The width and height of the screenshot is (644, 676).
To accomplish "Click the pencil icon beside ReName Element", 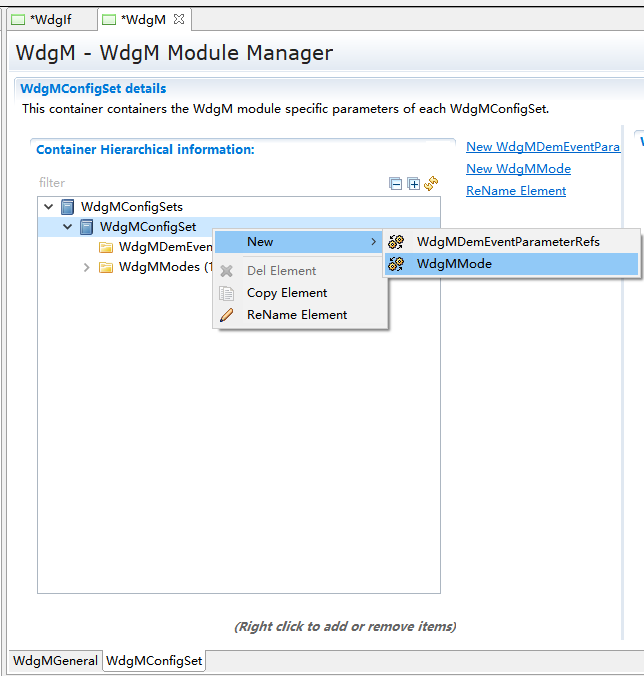I will click(x=227, y=315).
